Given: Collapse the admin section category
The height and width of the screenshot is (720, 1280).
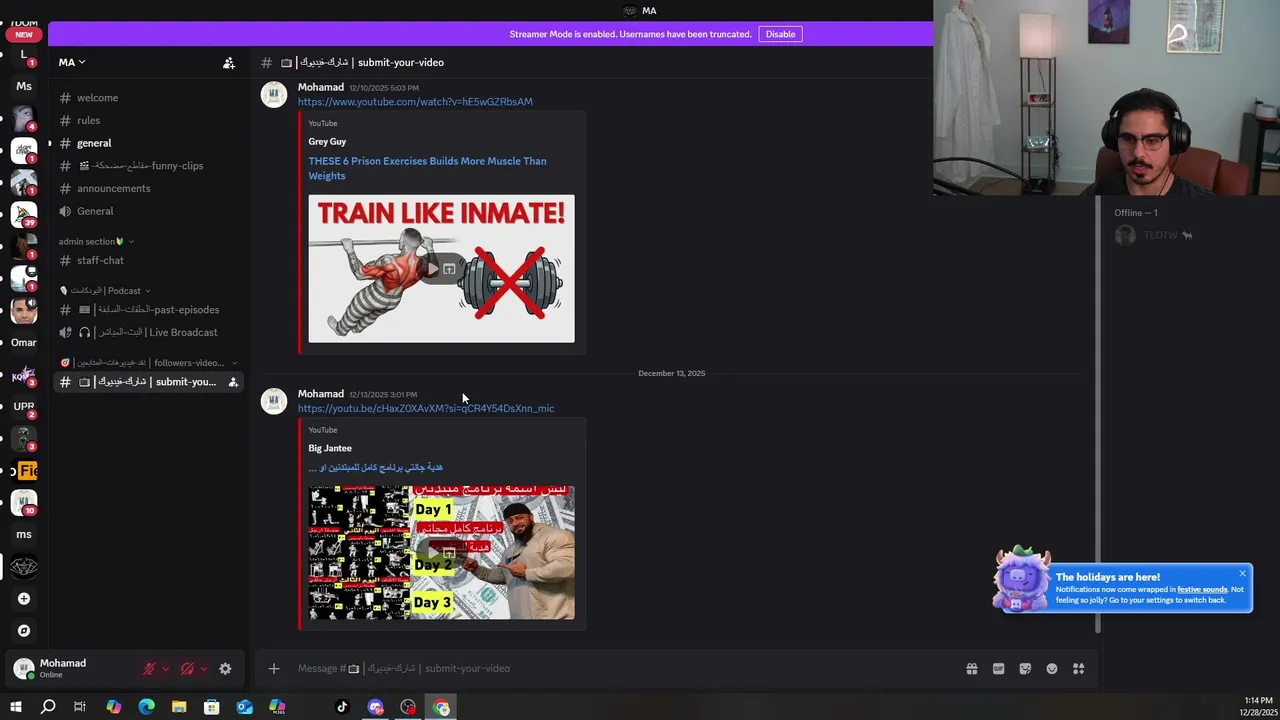Looking at the screenshot, I should (96, 241).
